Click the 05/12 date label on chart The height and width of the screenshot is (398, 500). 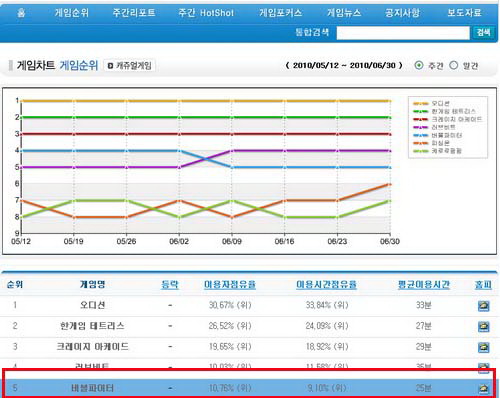(21, 241)
